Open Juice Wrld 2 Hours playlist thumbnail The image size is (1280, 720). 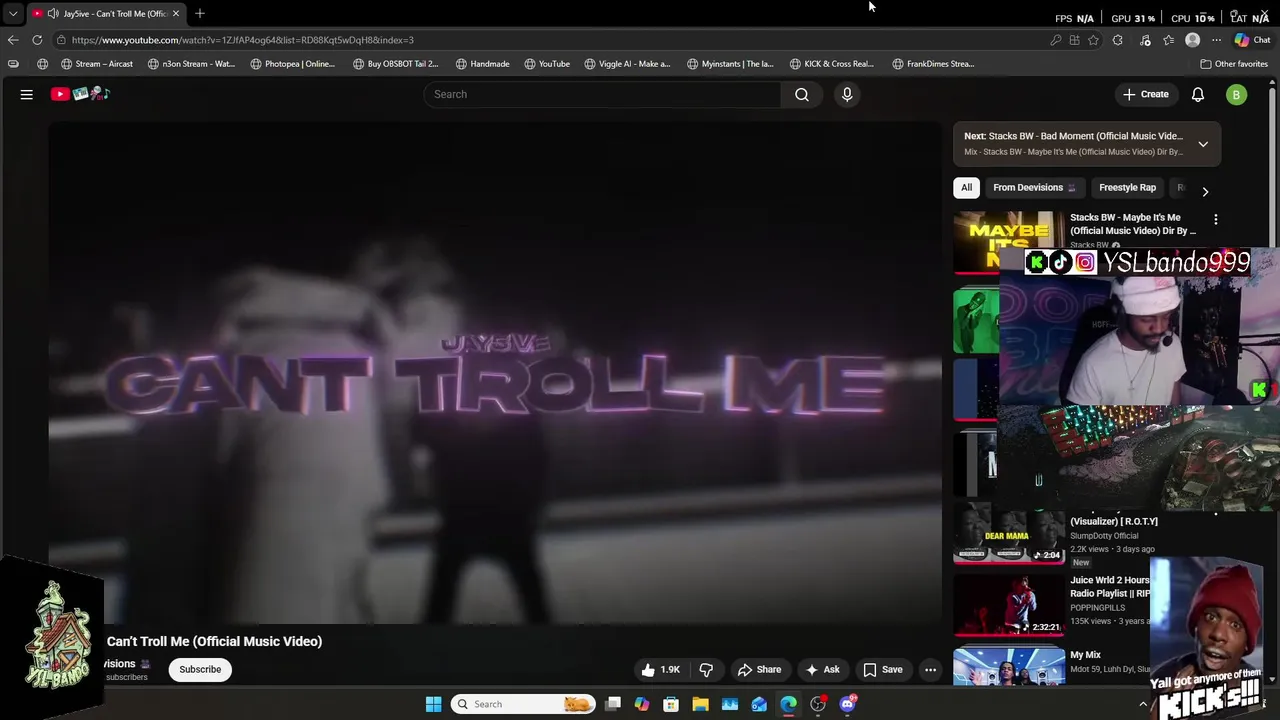[x=1009, y=606]
